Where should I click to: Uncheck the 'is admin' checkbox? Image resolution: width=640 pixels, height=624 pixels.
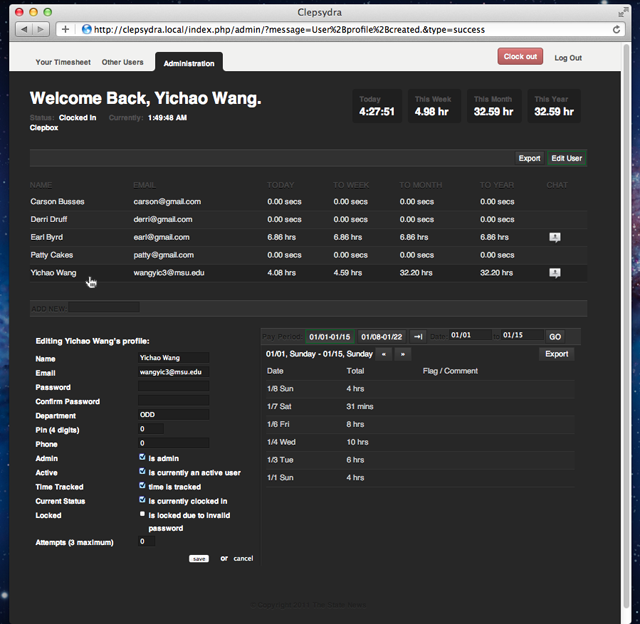142,457
